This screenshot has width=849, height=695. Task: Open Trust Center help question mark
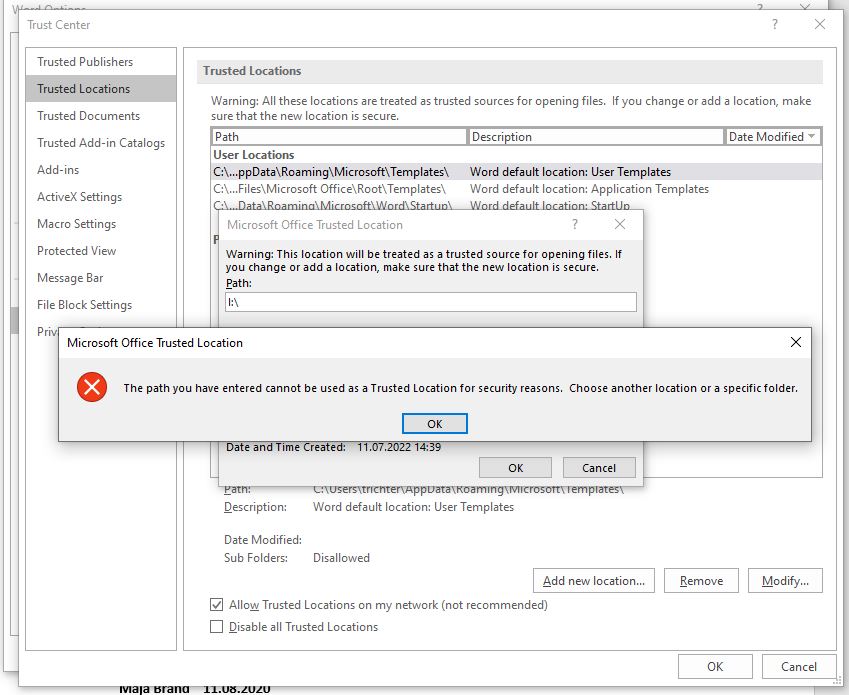click(x=775, y=24)
